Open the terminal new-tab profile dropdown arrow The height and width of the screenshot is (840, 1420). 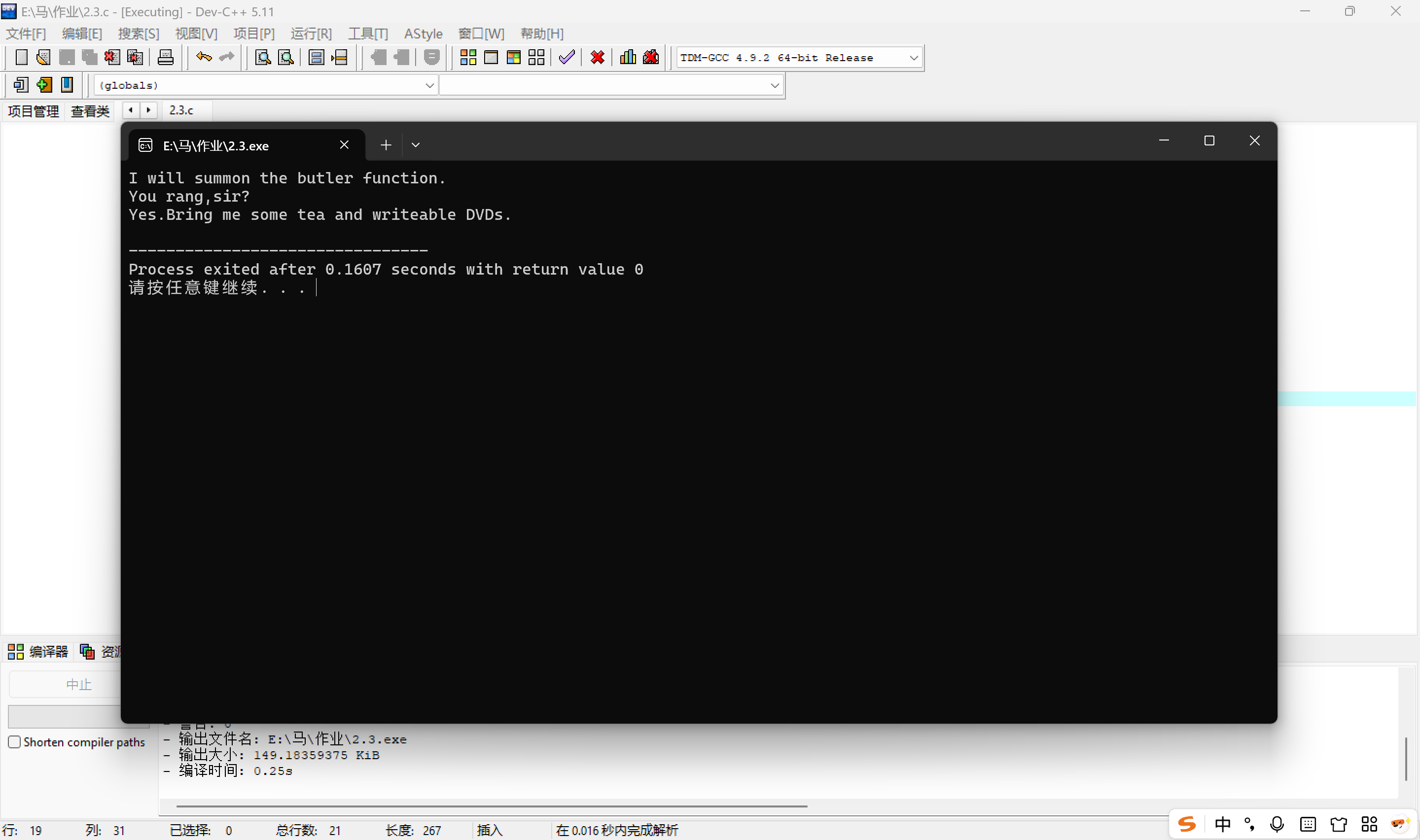(x=416, y=145)
